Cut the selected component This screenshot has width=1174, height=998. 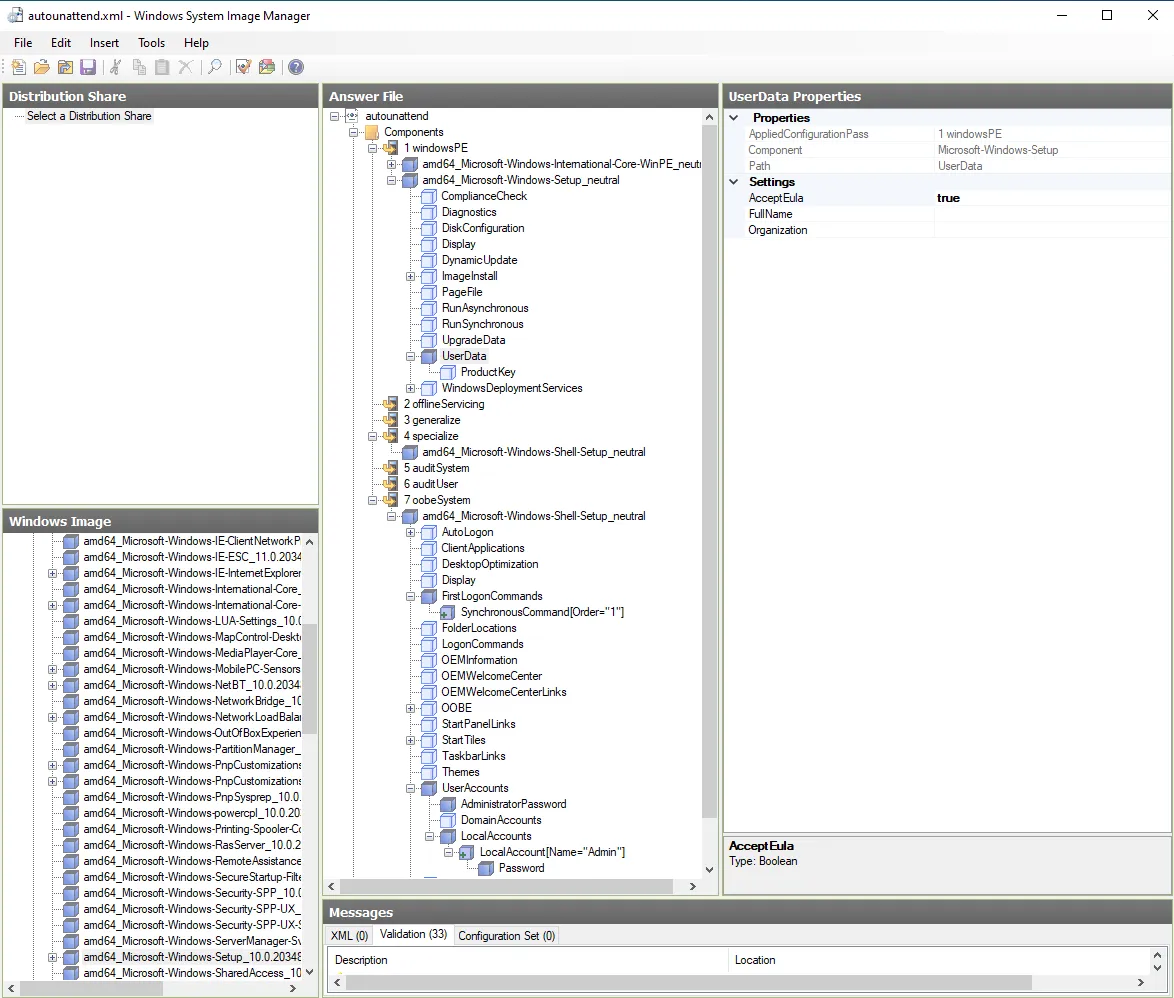(x=115, y=67)
